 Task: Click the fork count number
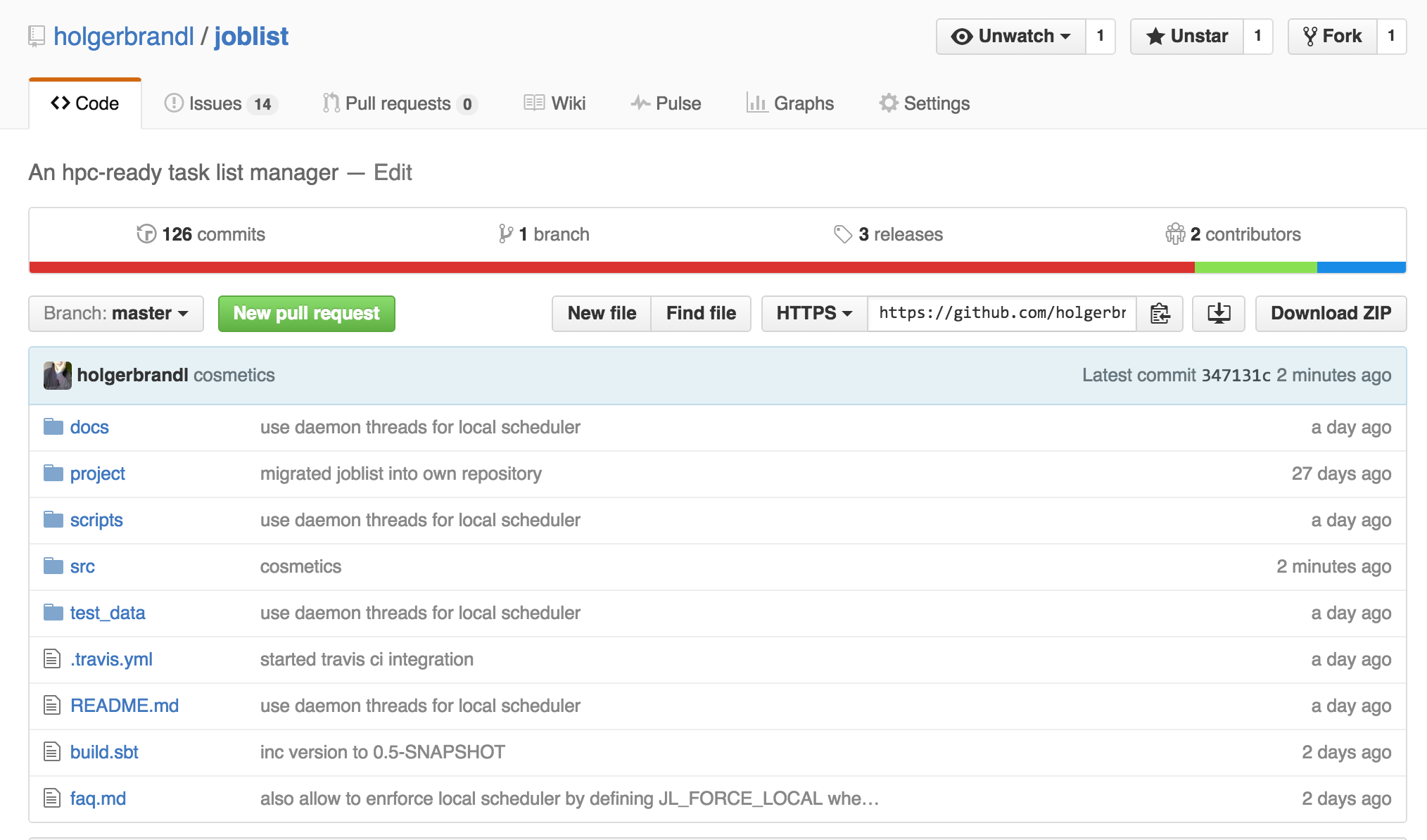1392,37
